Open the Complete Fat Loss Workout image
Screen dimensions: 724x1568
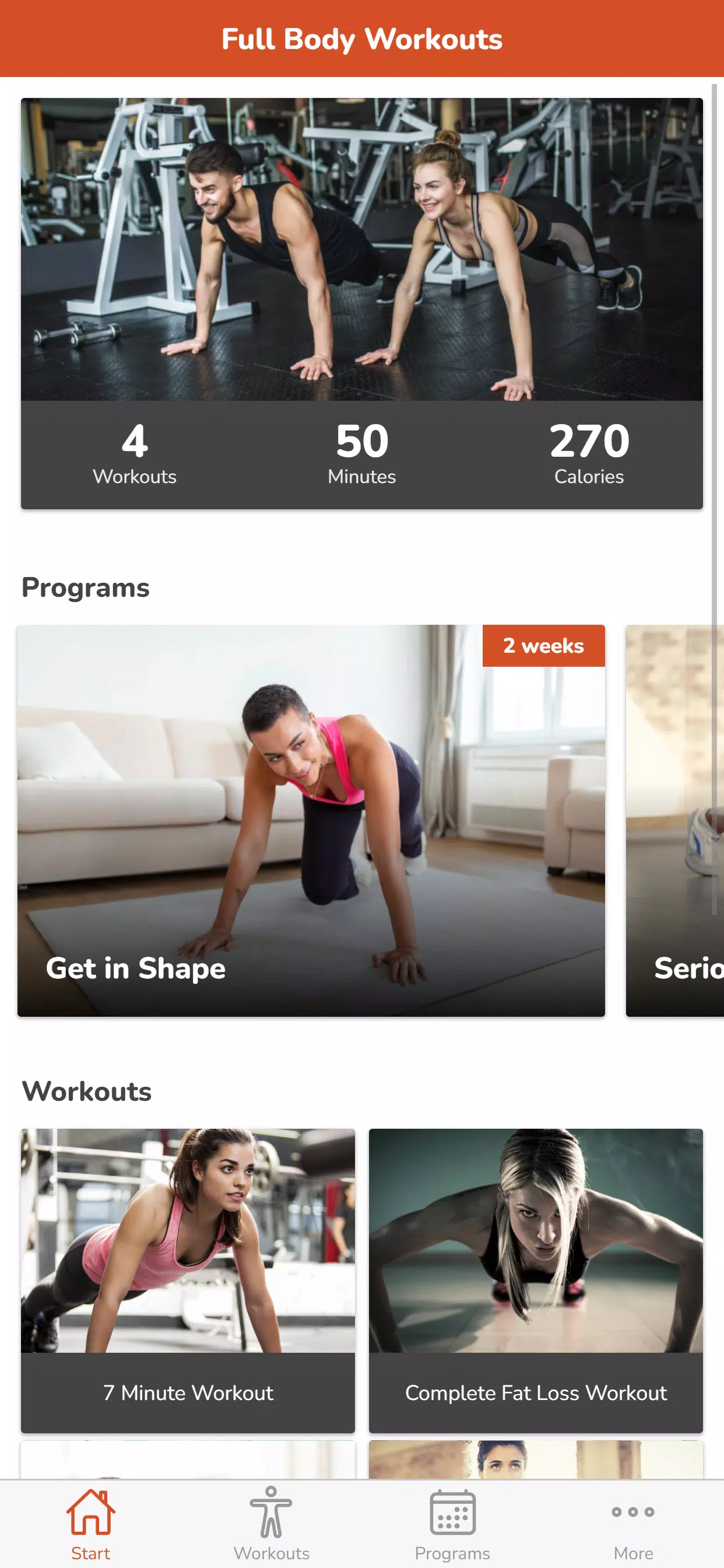click(535, 1241)
